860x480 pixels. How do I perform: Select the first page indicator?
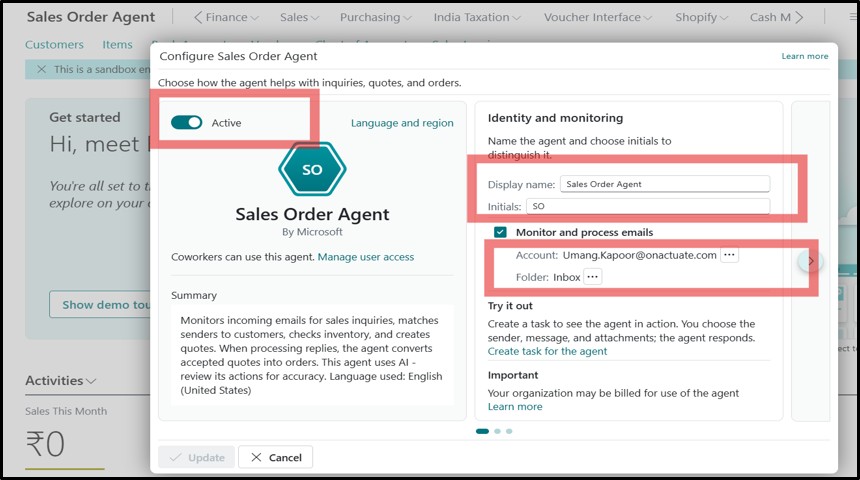click(x=482, y=431)
